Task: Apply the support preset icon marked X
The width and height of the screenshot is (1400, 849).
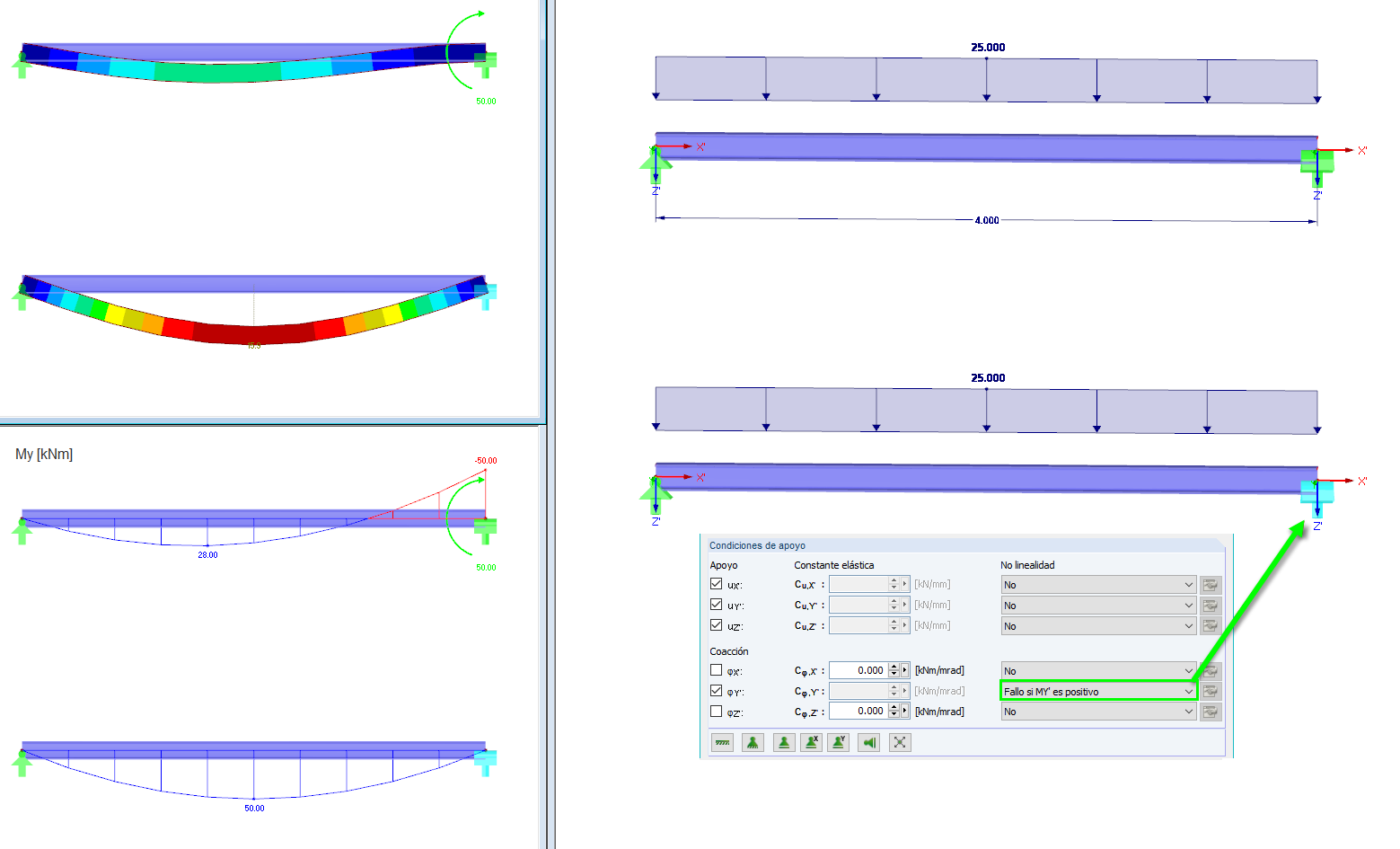Action: pyautogui.click(x=811, y=742)
